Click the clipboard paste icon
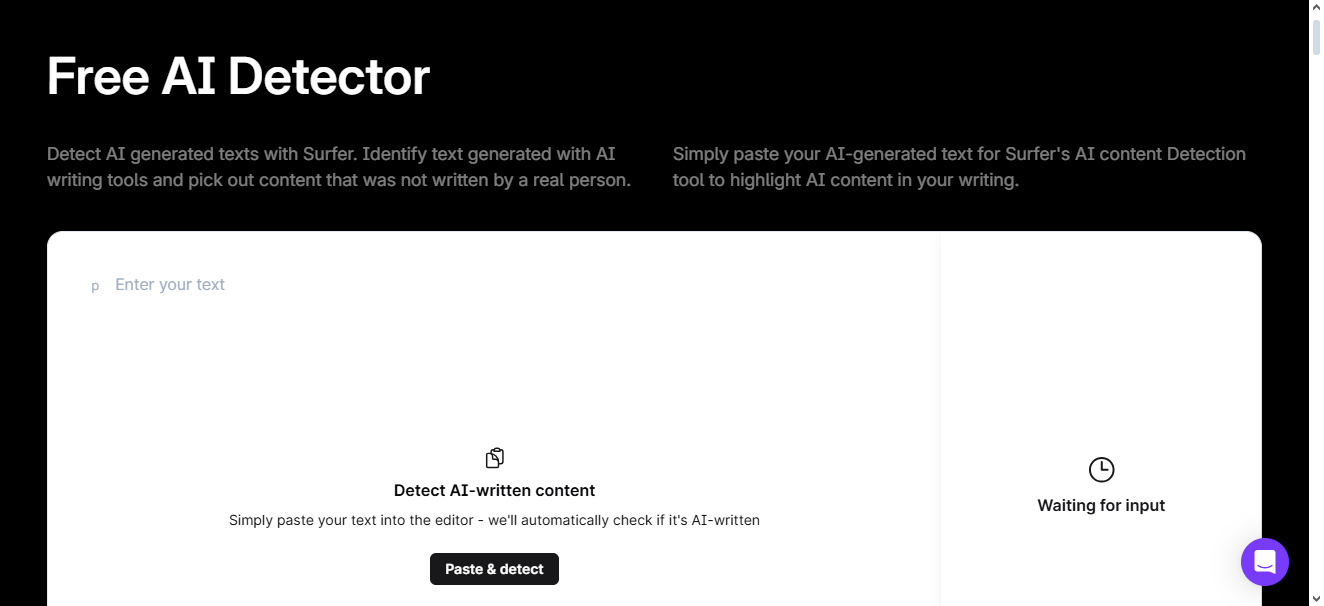Image resolution: width=1324 pixels, height=606 pixels. coord(494,458)
